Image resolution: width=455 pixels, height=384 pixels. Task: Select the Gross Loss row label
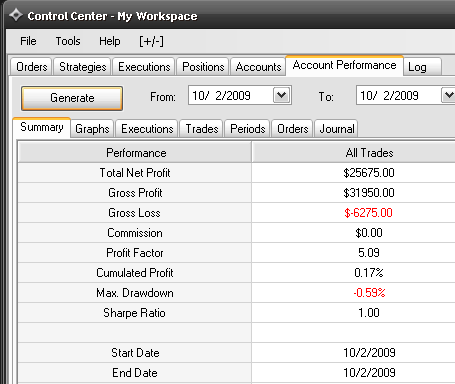tap(134, 213)
